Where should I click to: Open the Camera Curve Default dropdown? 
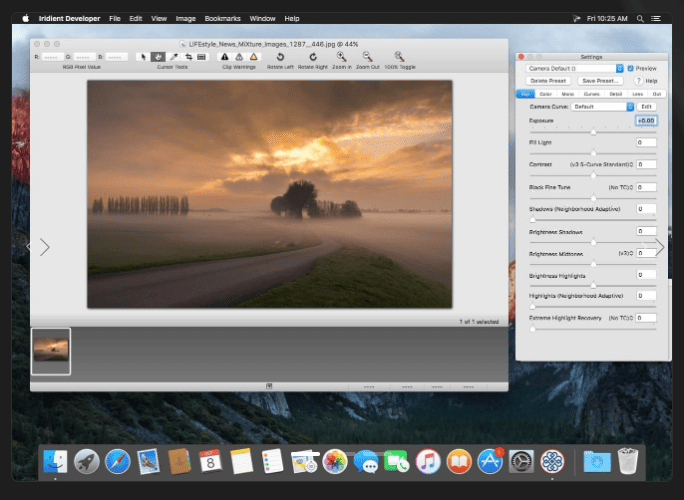602,106
